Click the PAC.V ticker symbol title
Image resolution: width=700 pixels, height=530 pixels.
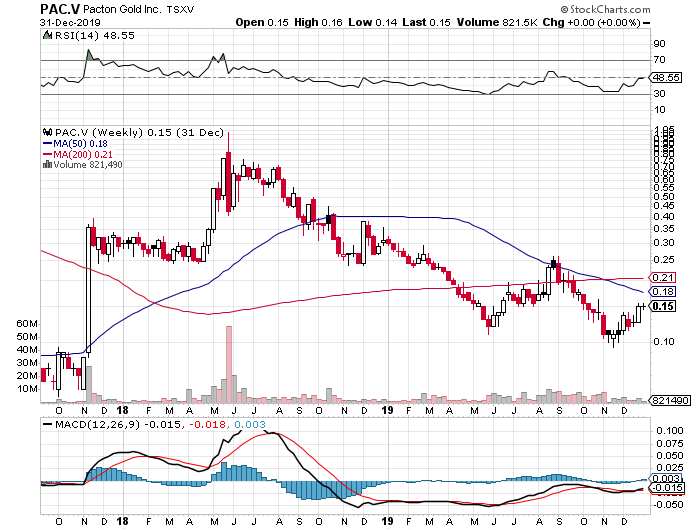pos(60,9)
